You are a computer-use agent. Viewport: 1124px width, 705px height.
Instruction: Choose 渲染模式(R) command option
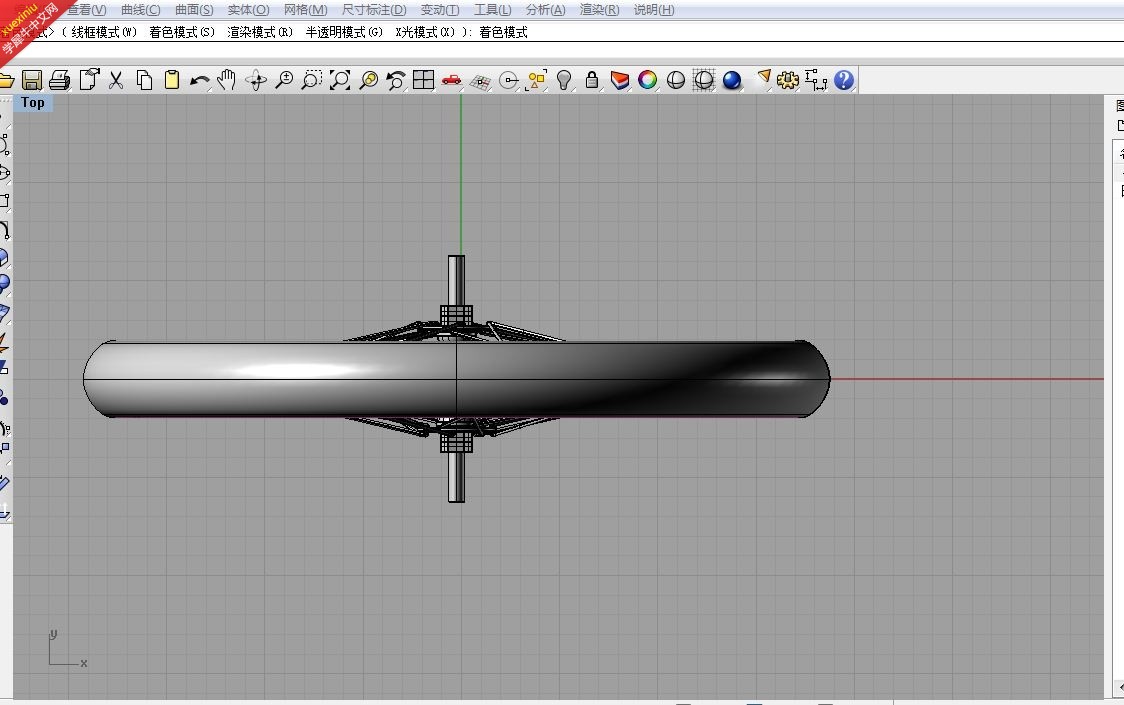[x=260, y=32]
